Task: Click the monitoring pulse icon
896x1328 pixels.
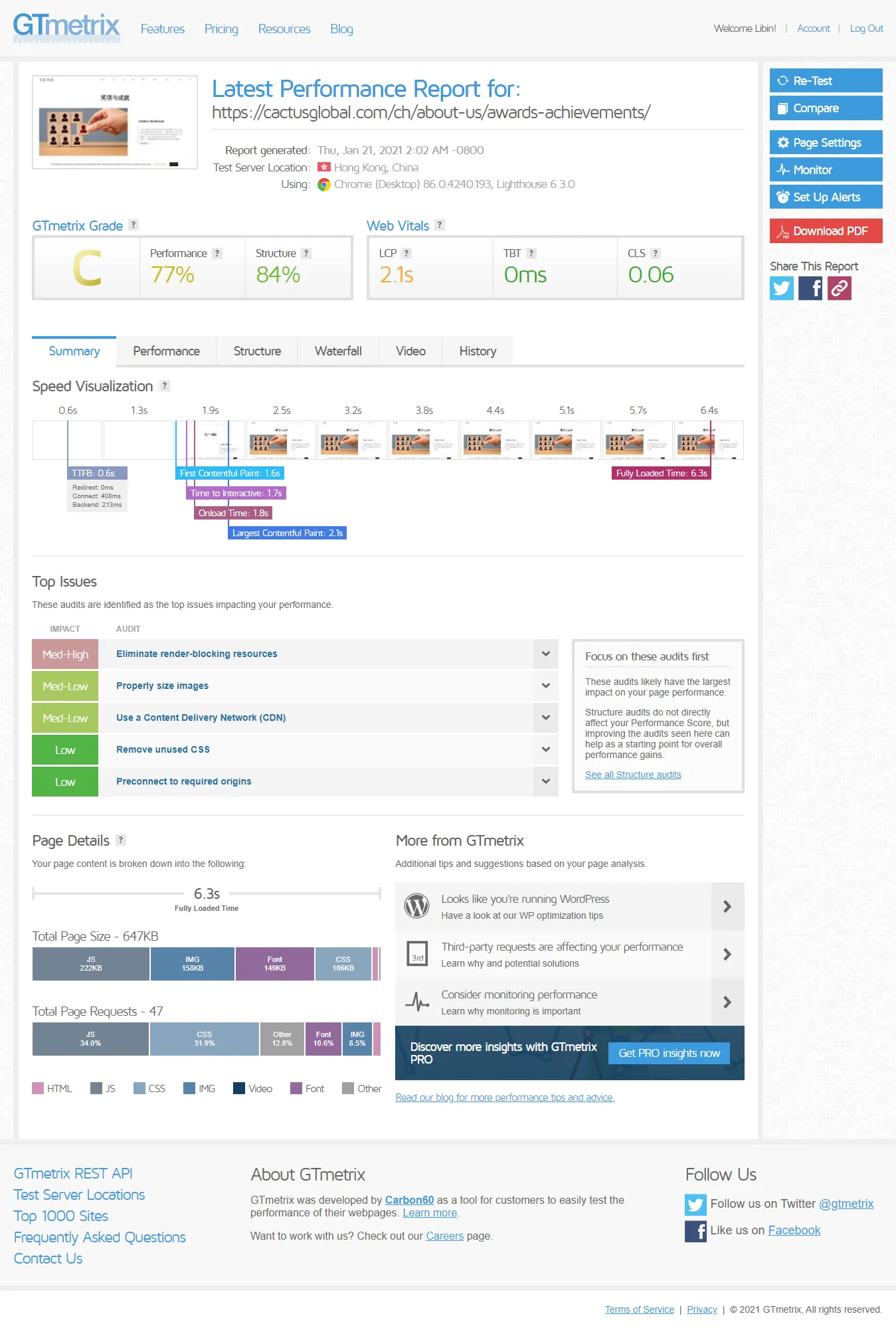Action: point(417,1002)
